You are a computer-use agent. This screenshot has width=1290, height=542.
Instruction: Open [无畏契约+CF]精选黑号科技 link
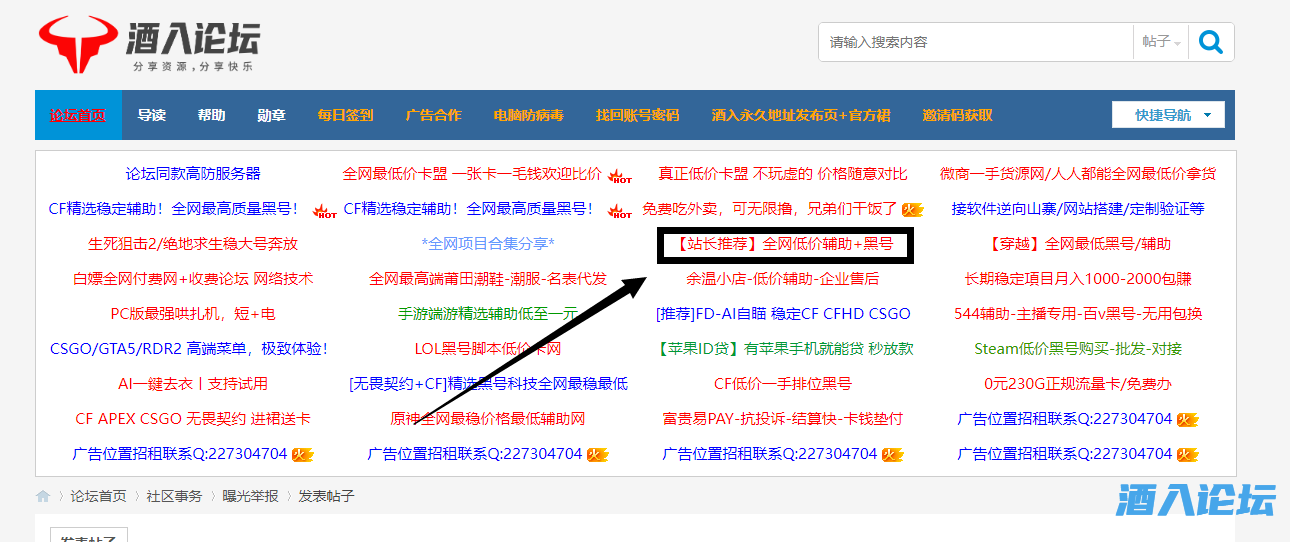coord(488,383)
